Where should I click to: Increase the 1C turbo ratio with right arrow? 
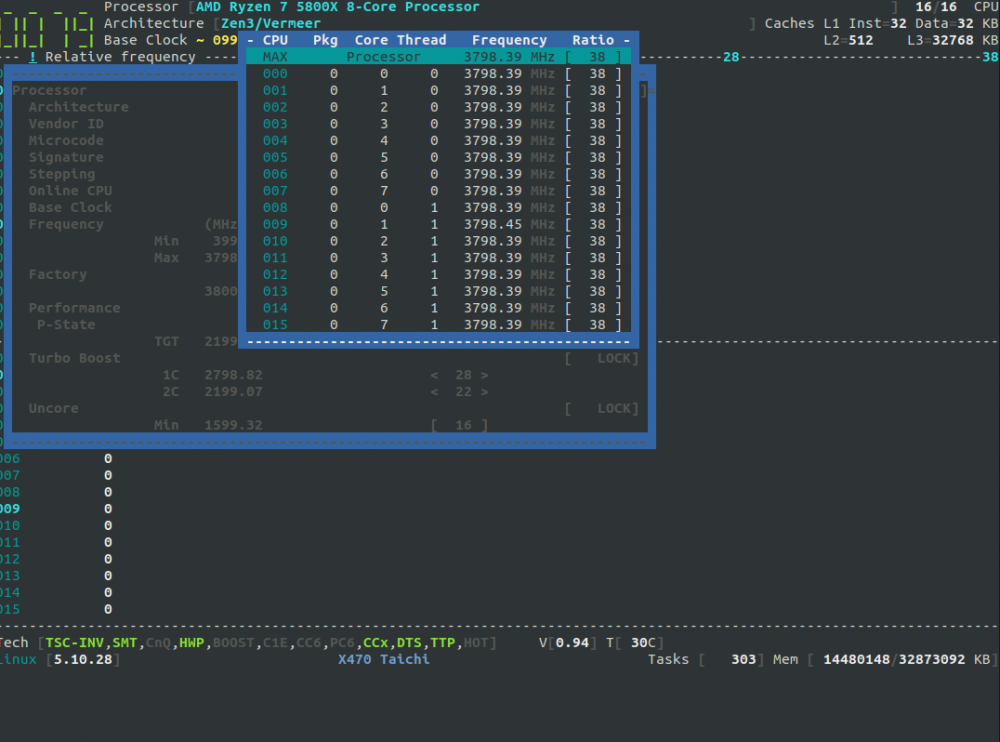click(x=484, y=375)
